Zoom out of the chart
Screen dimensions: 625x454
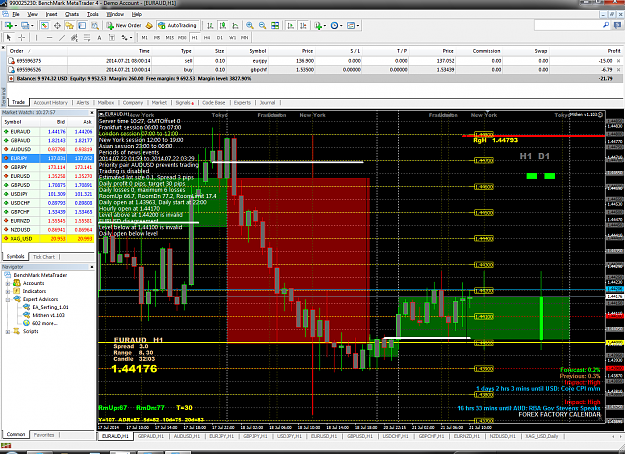click(x=262, y=26)
